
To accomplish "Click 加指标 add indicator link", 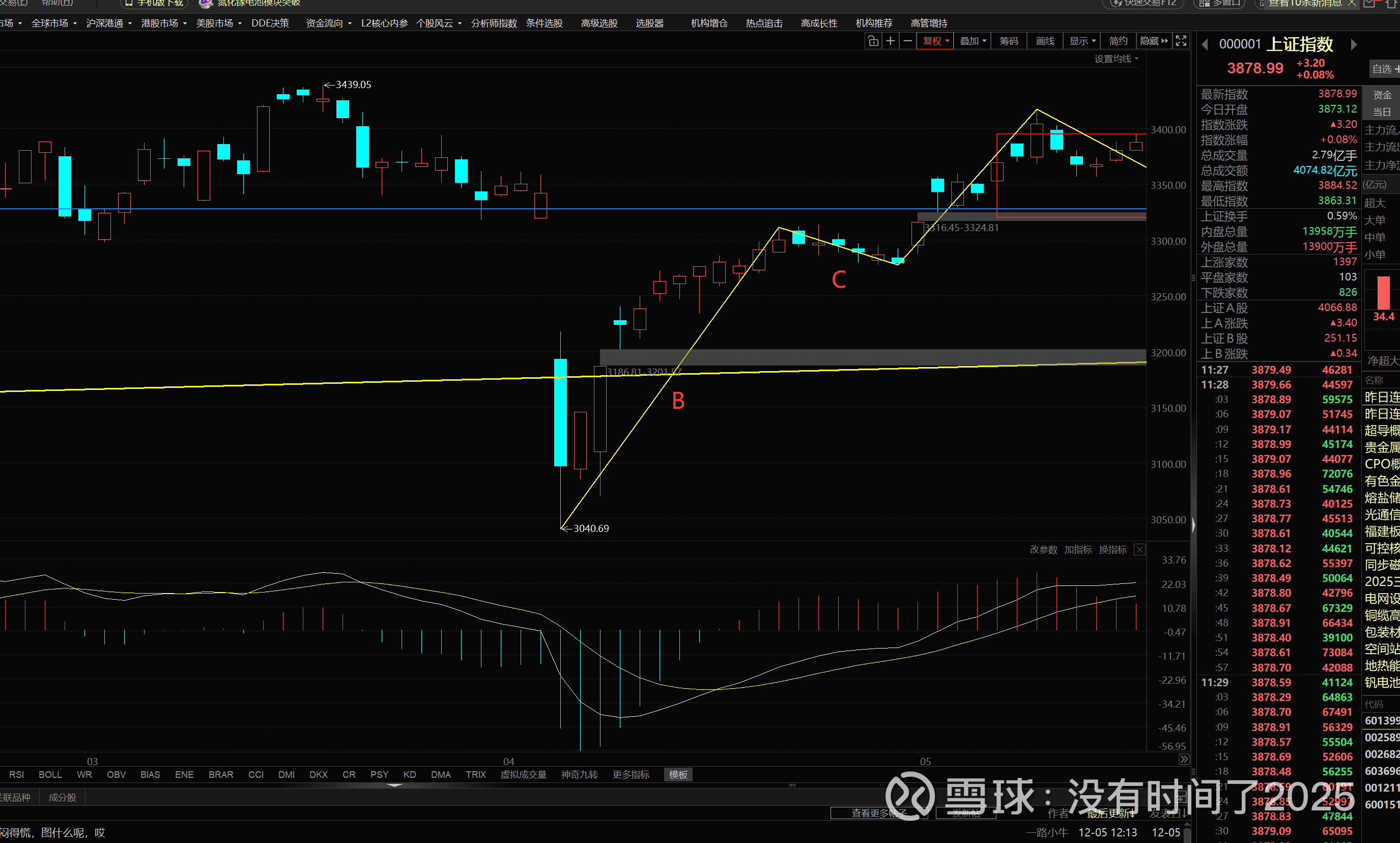I will [x=1077, y=549].
